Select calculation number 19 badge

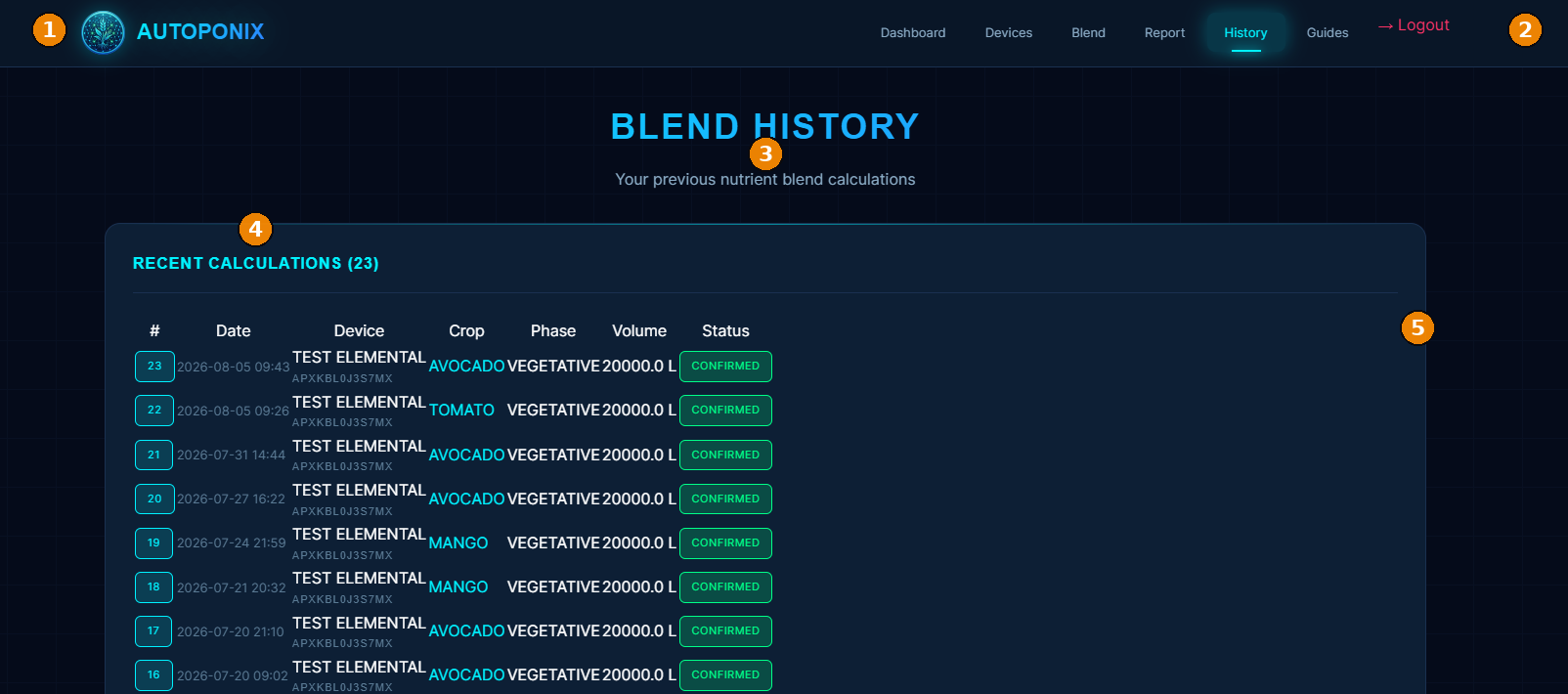click(154, 542)
